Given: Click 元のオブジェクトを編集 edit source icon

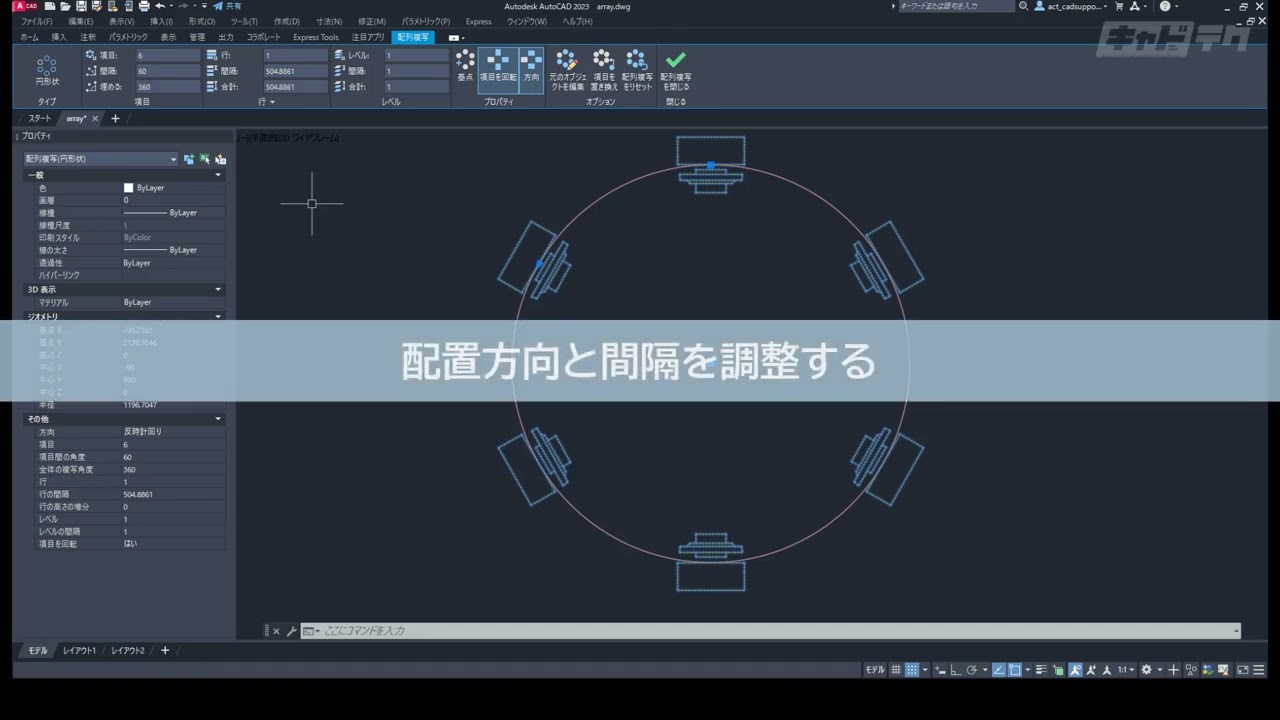Looking at the screenshot, I should click(x=567, y=70).
